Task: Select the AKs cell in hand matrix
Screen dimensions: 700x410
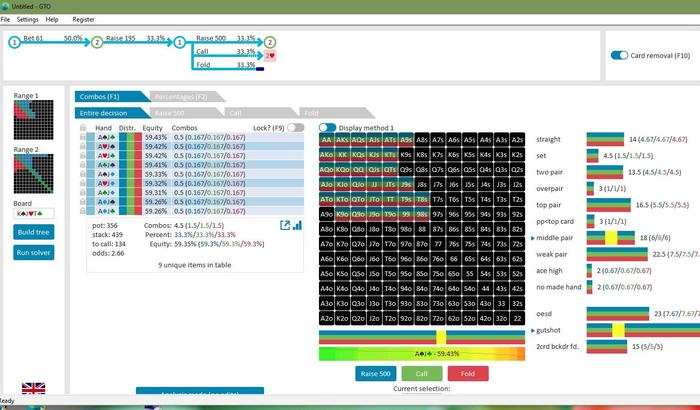Action: click(342, 139)
